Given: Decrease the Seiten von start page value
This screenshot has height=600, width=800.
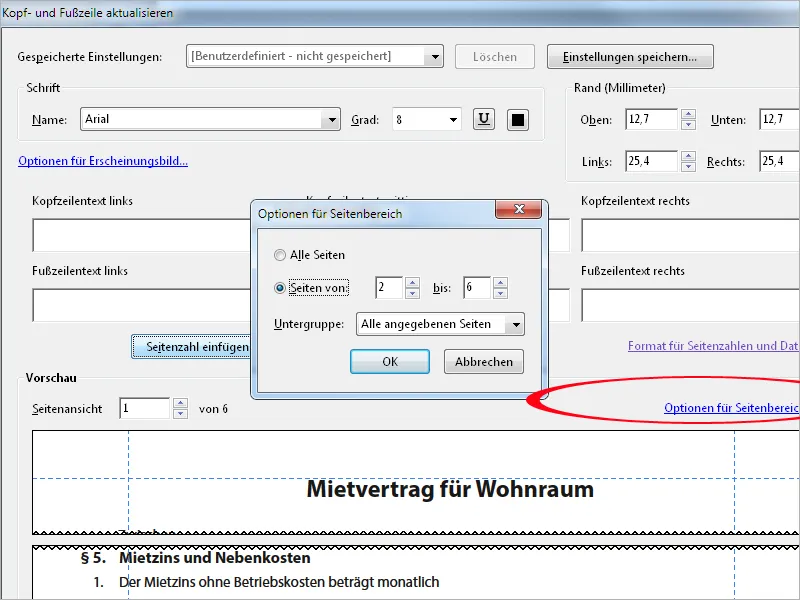Looking at the screenshot, I should point(412,293).
